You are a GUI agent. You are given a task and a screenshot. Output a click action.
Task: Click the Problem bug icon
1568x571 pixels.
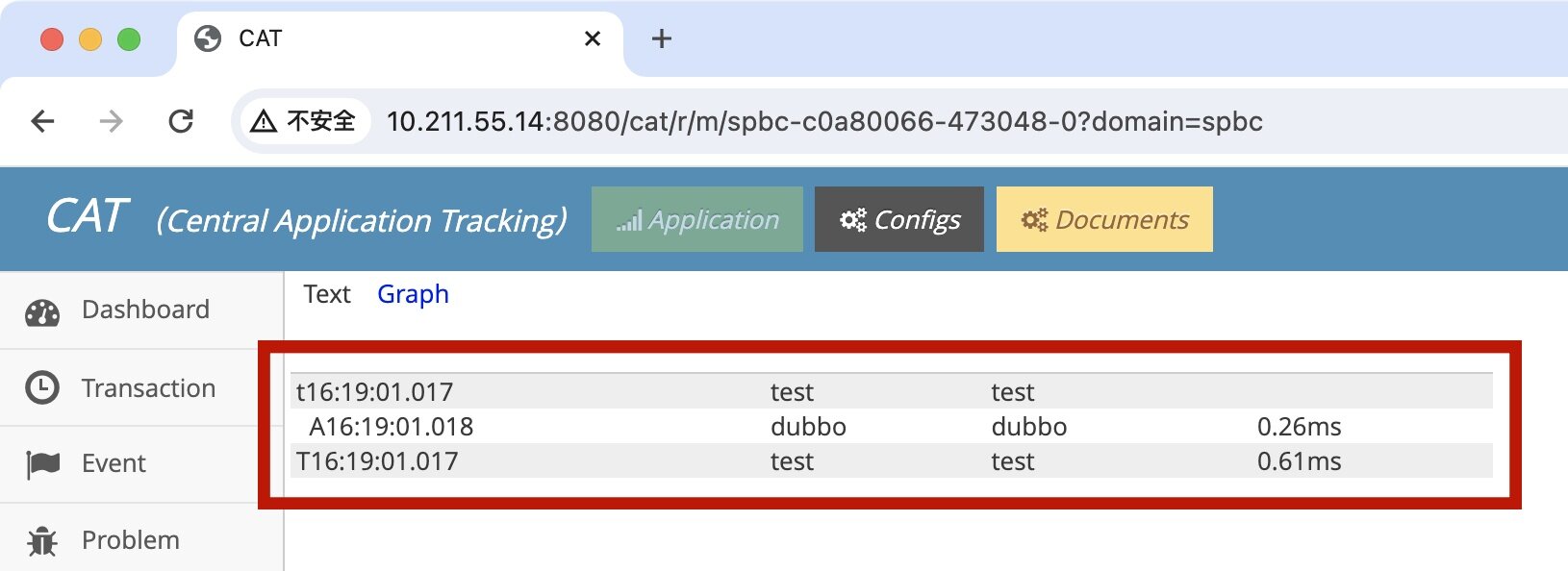(x=42, y=541)
